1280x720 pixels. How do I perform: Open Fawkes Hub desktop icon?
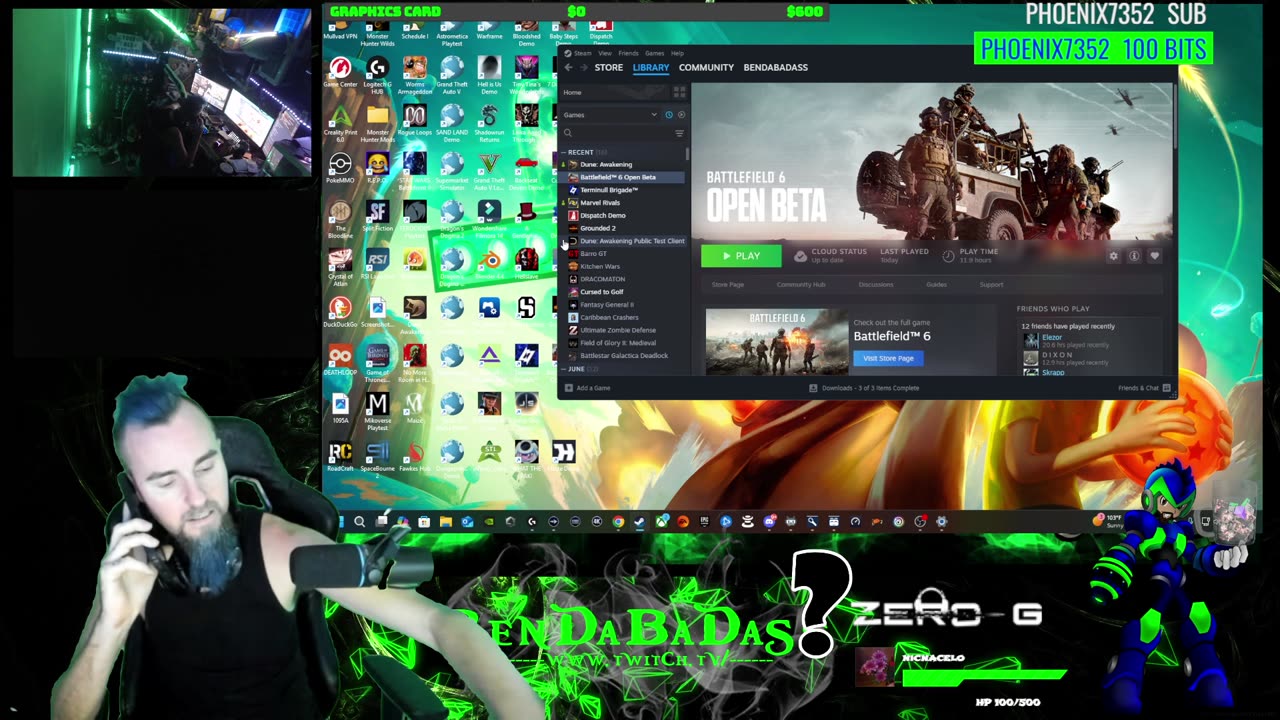414,456
